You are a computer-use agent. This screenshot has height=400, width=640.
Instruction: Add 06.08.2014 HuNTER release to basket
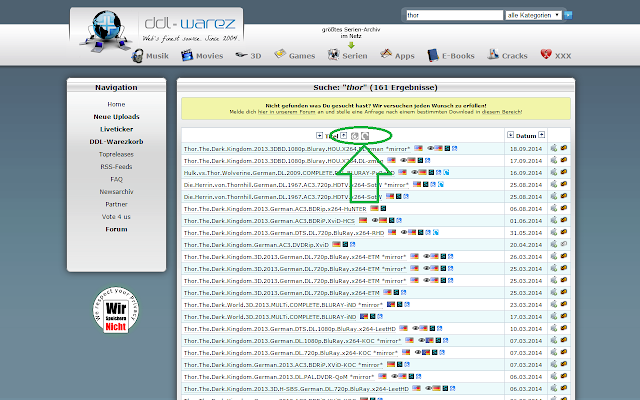click(553, 208)
